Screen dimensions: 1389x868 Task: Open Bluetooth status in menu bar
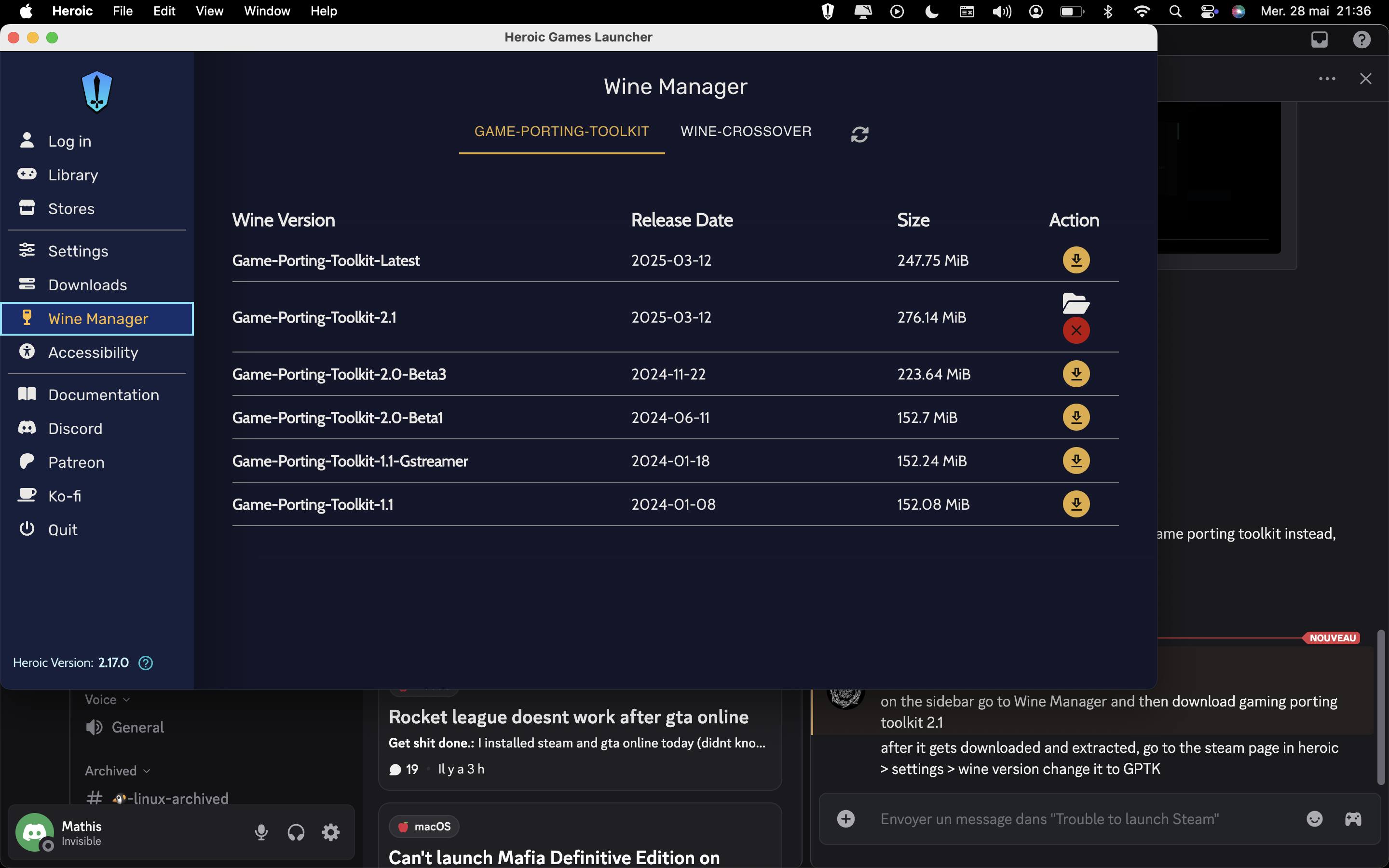pos(1108,12)
